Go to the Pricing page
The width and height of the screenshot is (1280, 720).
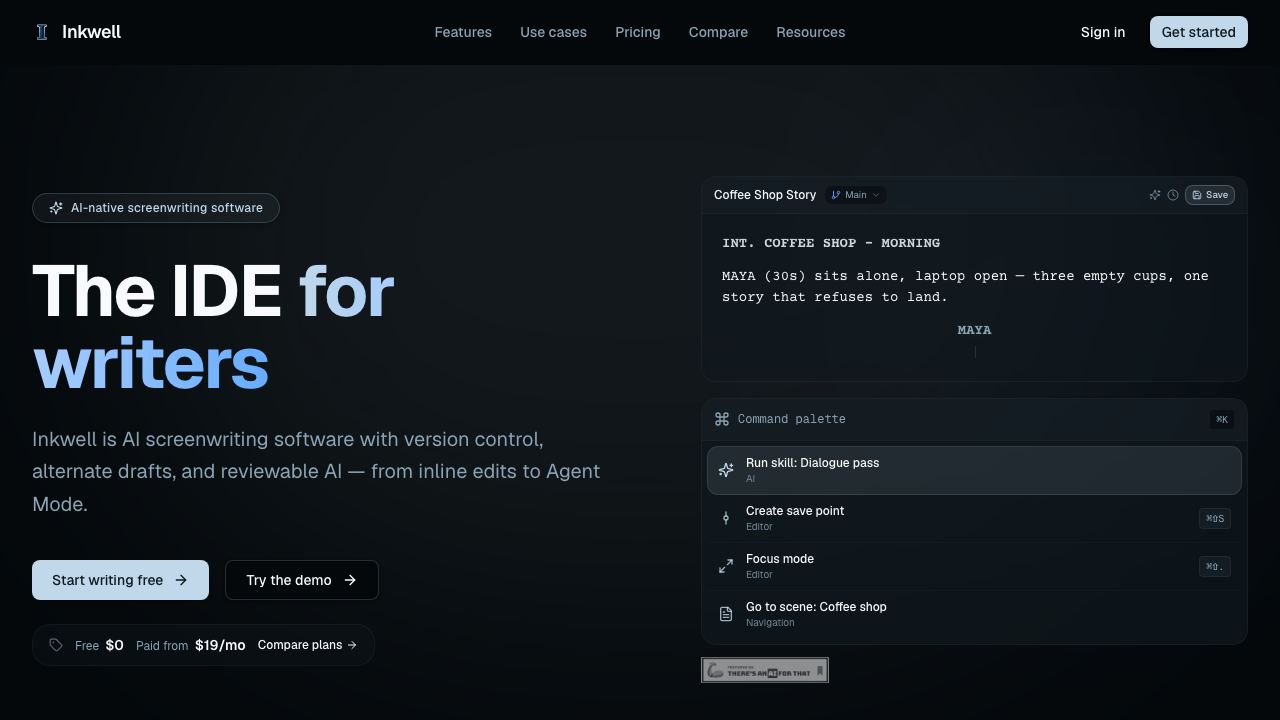[x=638, y=32]
